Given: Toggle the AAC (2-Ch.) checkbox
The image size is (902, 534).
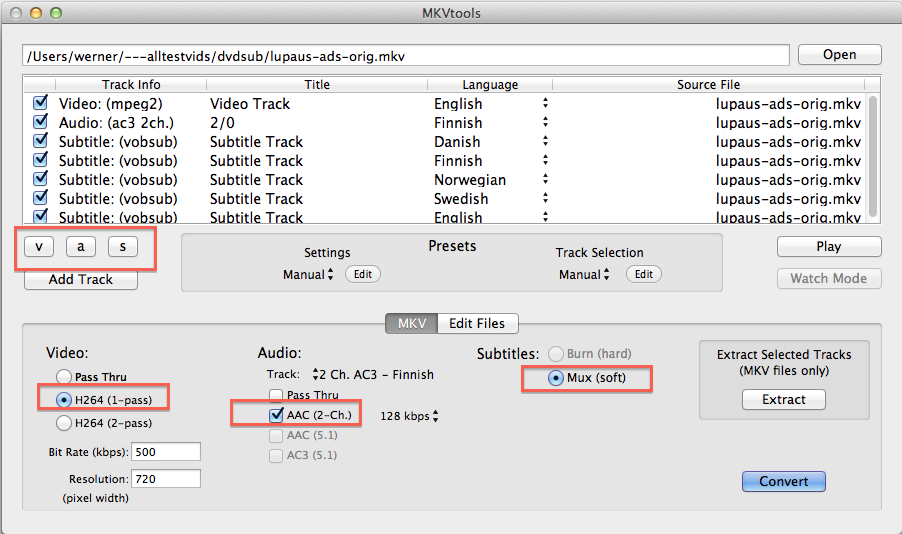Looking at the screenshot, I should point(276,415).
